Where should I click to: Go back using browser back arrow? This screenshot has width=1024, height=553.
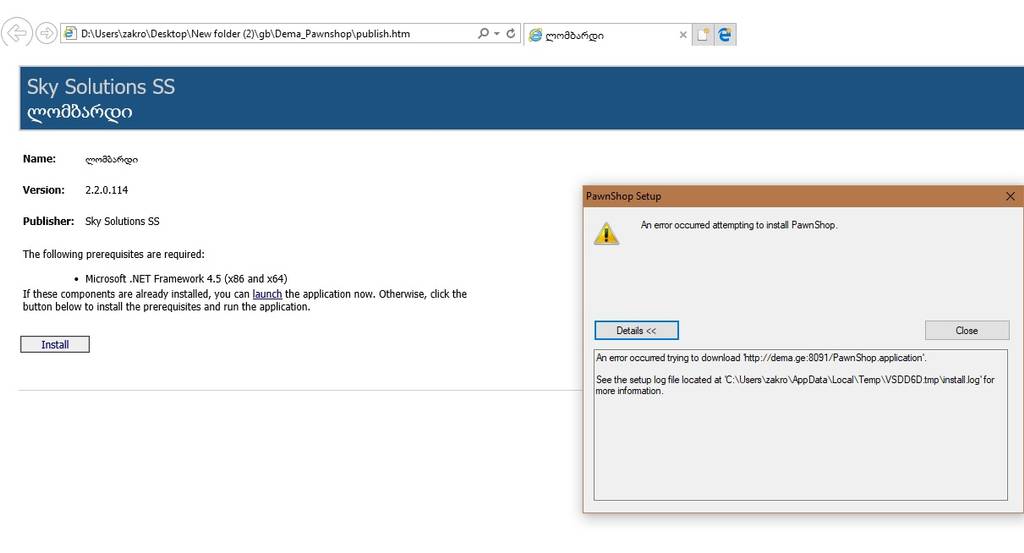pyautogui.click(x=16, y=32)
